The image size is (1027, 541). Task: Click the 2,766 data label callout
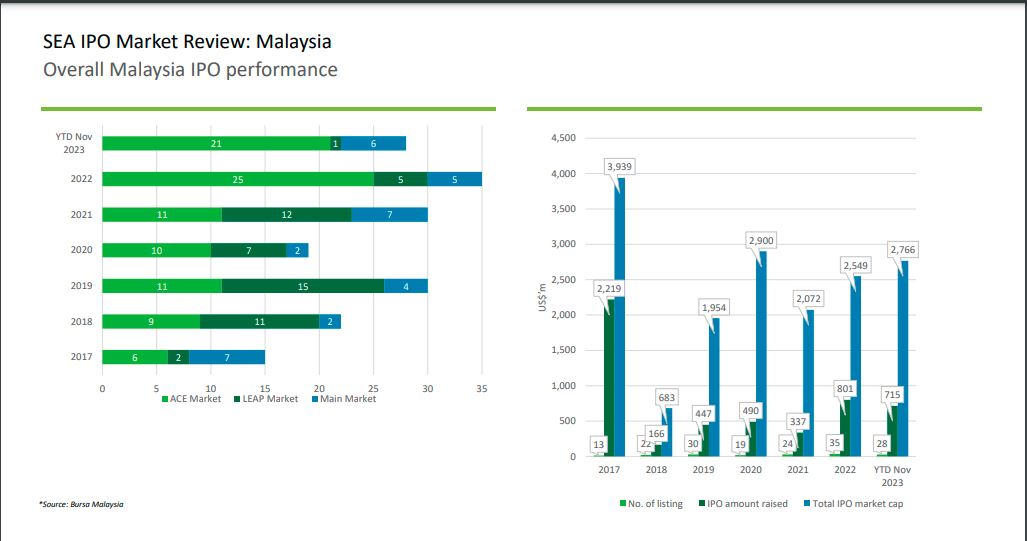[903, 247]
